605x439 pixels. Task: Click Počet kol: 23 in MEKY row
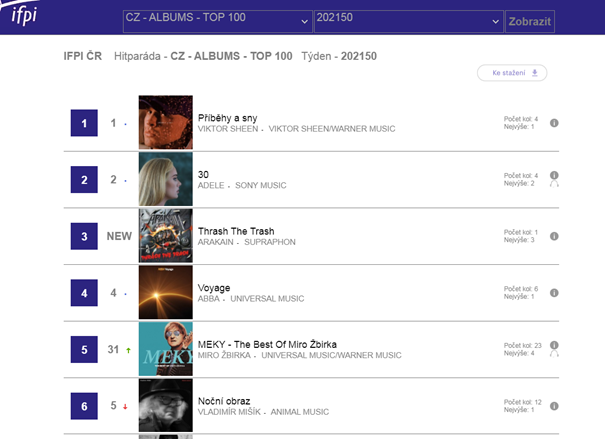tap(522, 346)
